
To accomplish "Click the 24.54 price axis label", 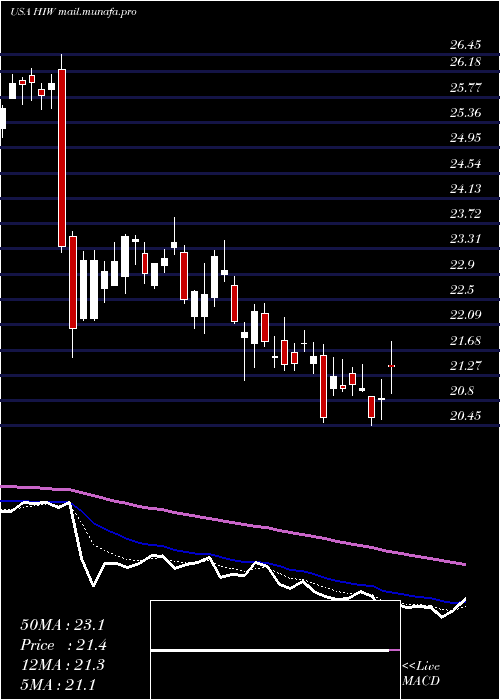I will pos(466,164).
